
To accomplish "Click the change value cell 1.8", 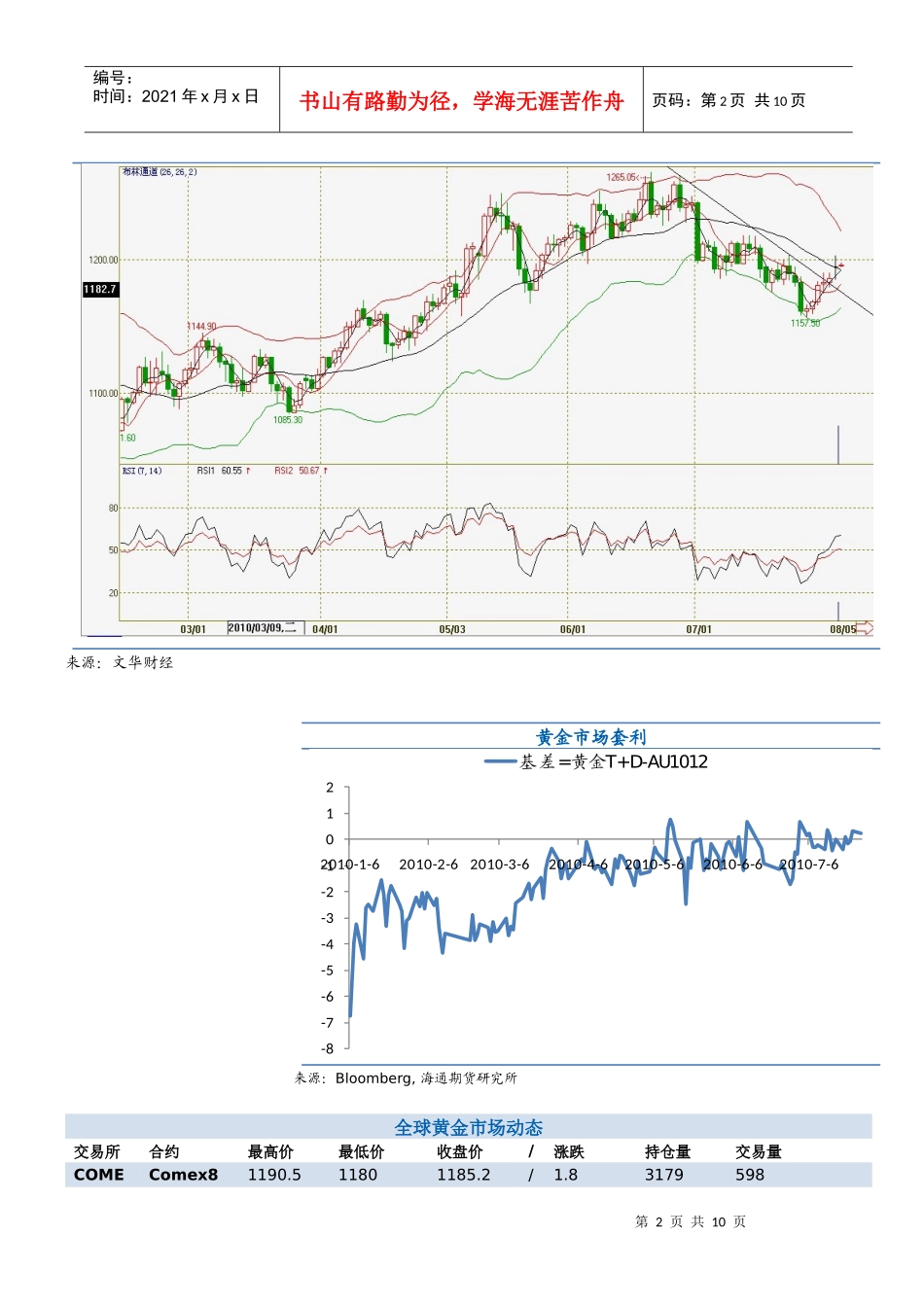I will pos(565,1175).
